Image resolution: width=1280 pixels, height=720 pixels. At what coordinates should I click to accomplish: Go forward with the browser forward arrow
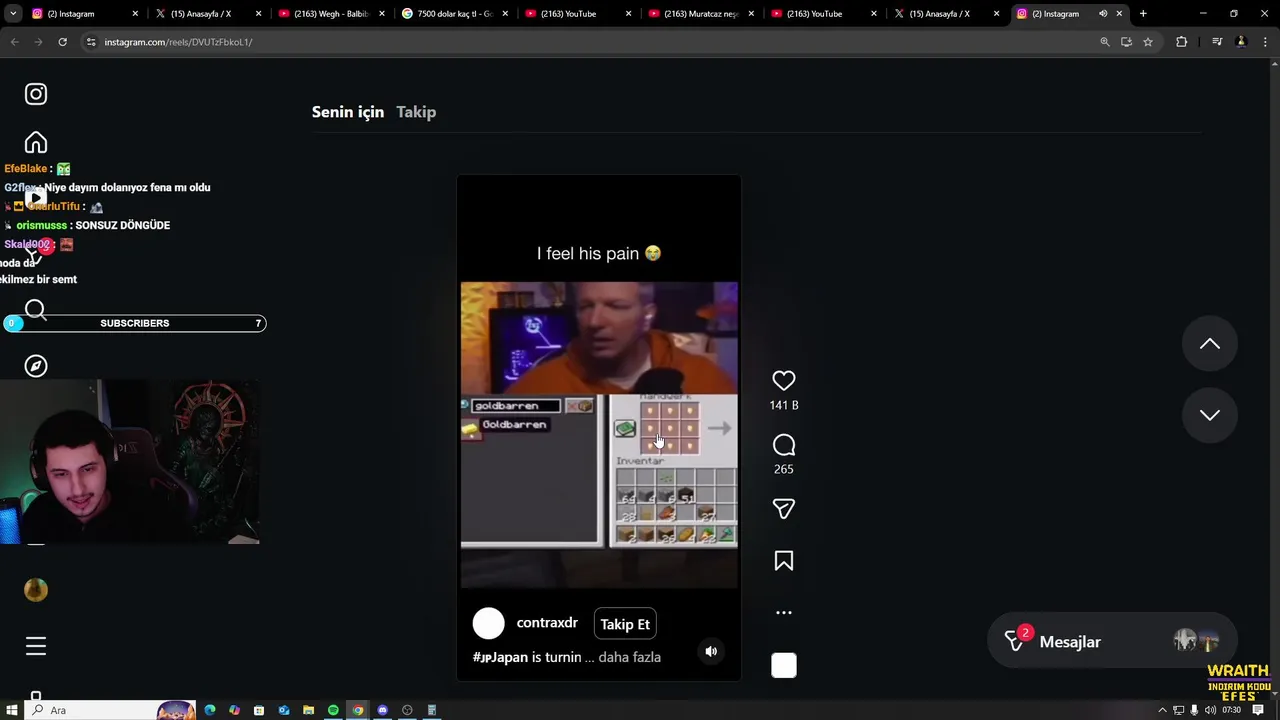pyautogui.click(x=38, y=42)
